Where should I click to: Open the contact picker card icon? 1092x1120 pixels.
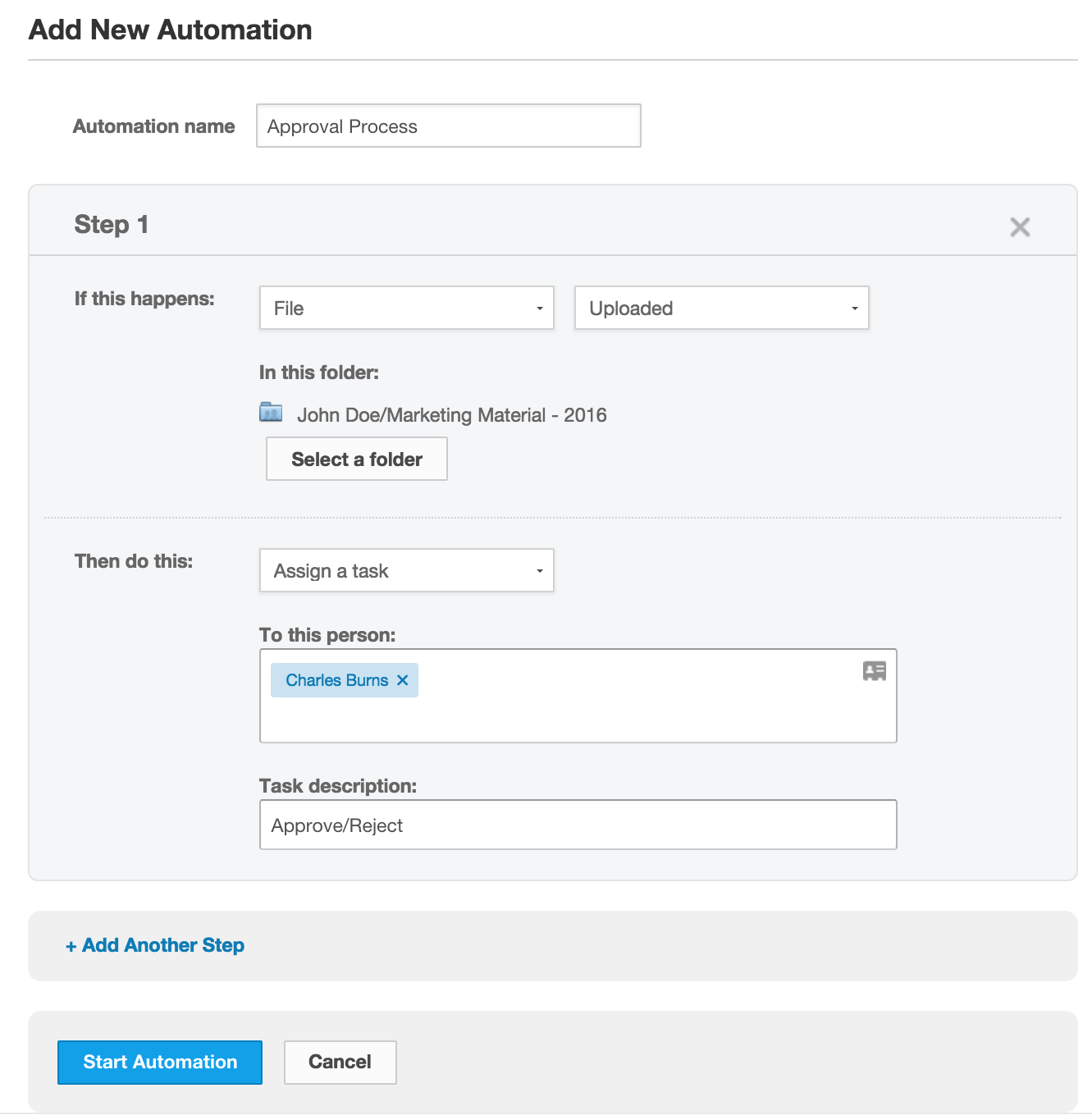click(874, 671)
